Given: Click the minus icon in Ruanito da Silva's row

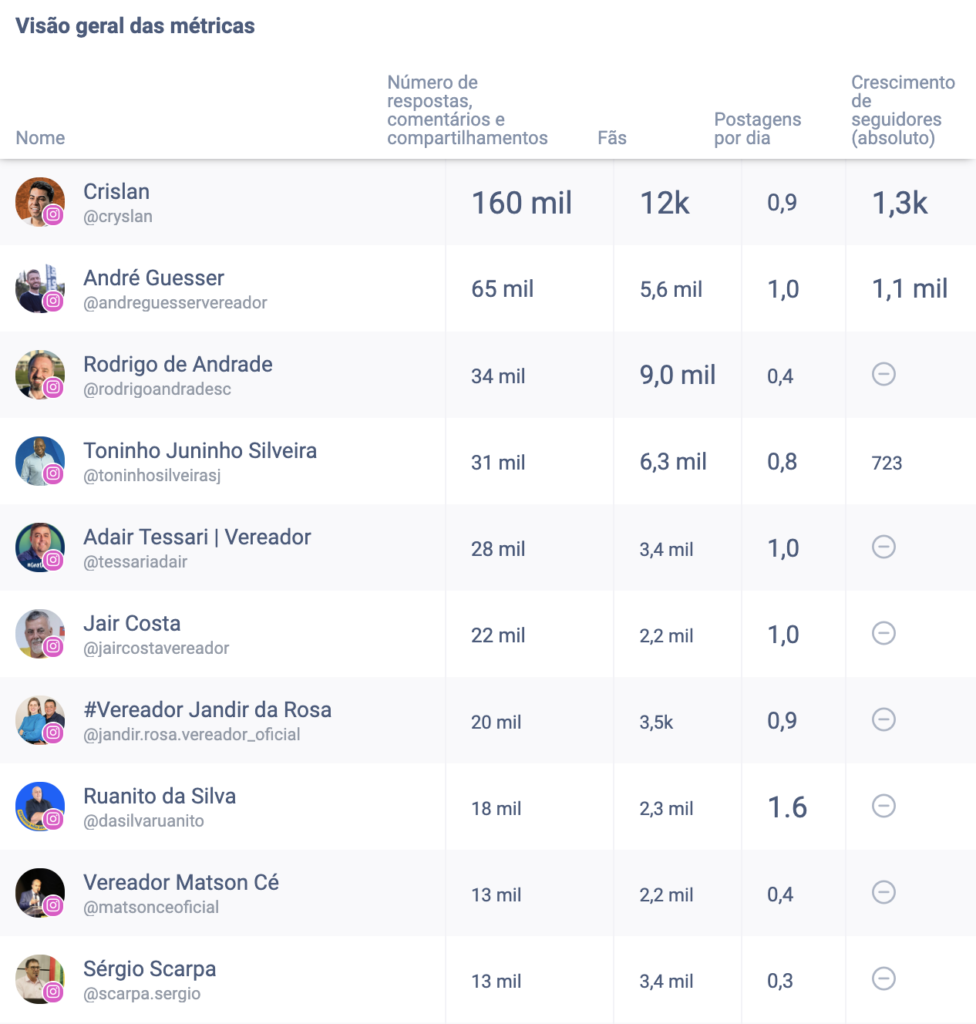Looking at the screenshot, I should [883, 805].
